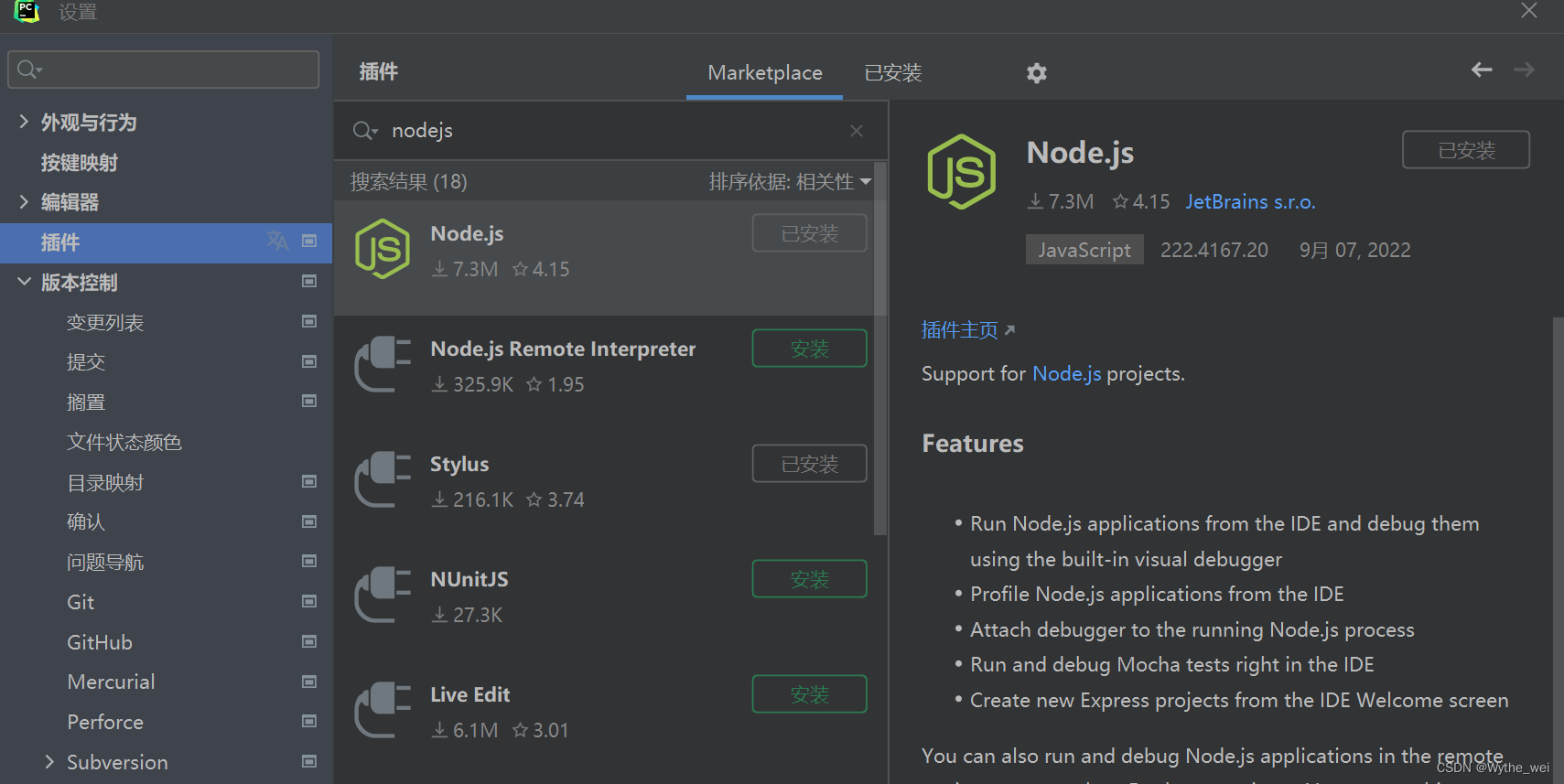This screenshot has width=1564, height=784.
Task: Install Live Edit plugin
Action: click(809, 694)
